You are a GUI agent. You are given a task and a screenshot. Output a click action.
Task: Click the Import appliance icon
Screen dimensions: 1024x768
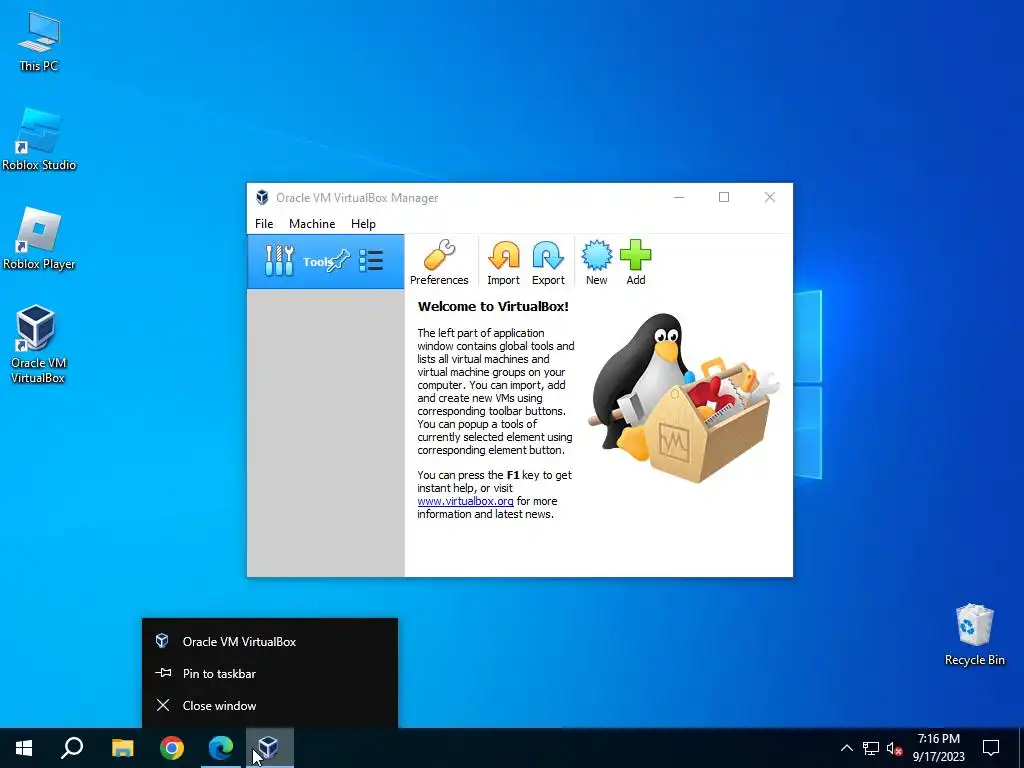pyautogui.click(x=503, y=262)
